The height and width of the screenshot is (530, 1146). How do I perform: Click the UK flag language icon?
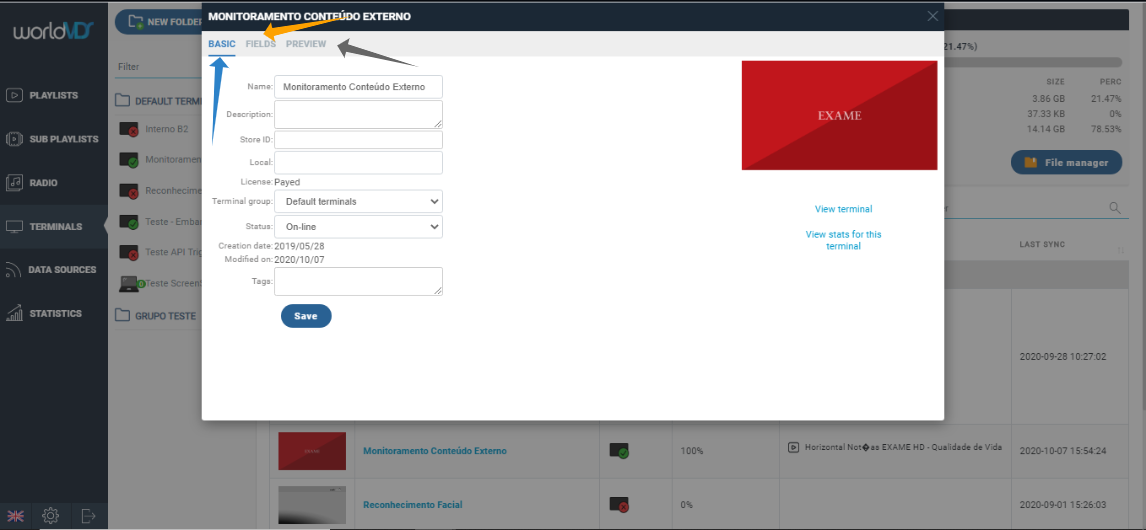pyautogui.click(x=15, y=515)
